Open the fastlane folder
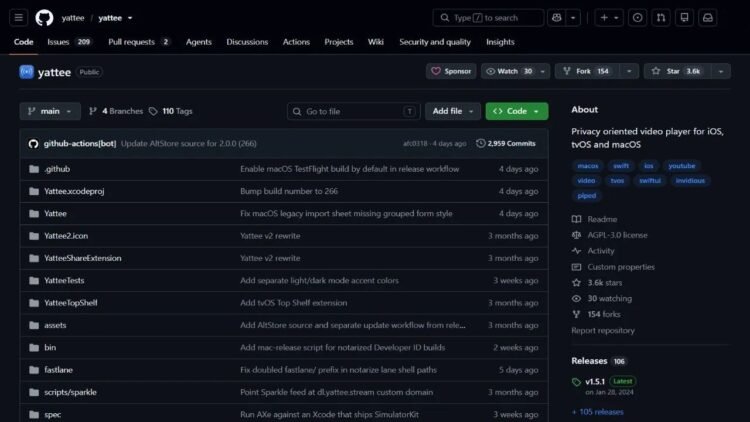Image resolution: width=750 pixels, height=422 pixels. (x=58, y=370)
